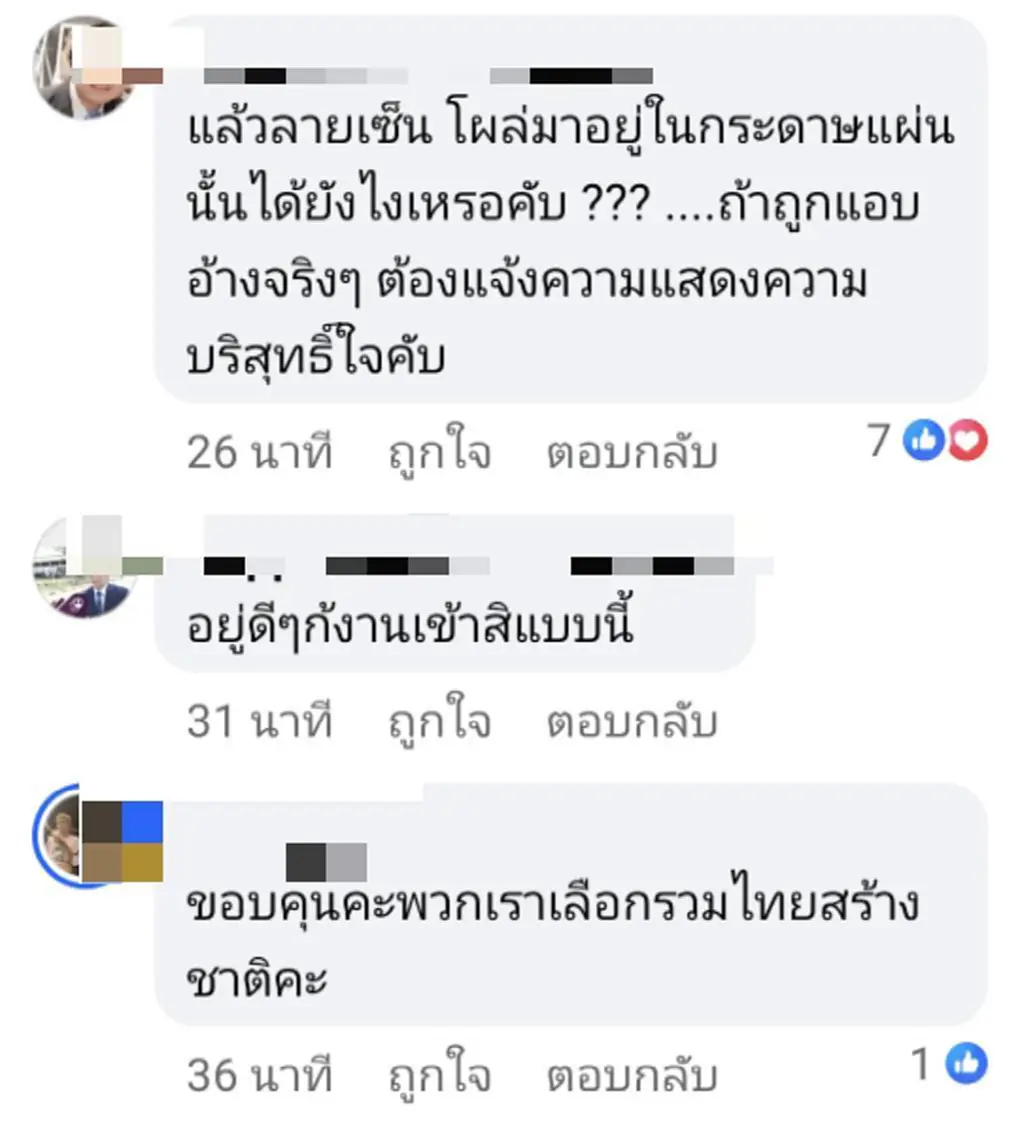Viewport: 1020px width, 1121px height.
Task: Click the reaction count 7 on first comment
Action: point(880,440)
